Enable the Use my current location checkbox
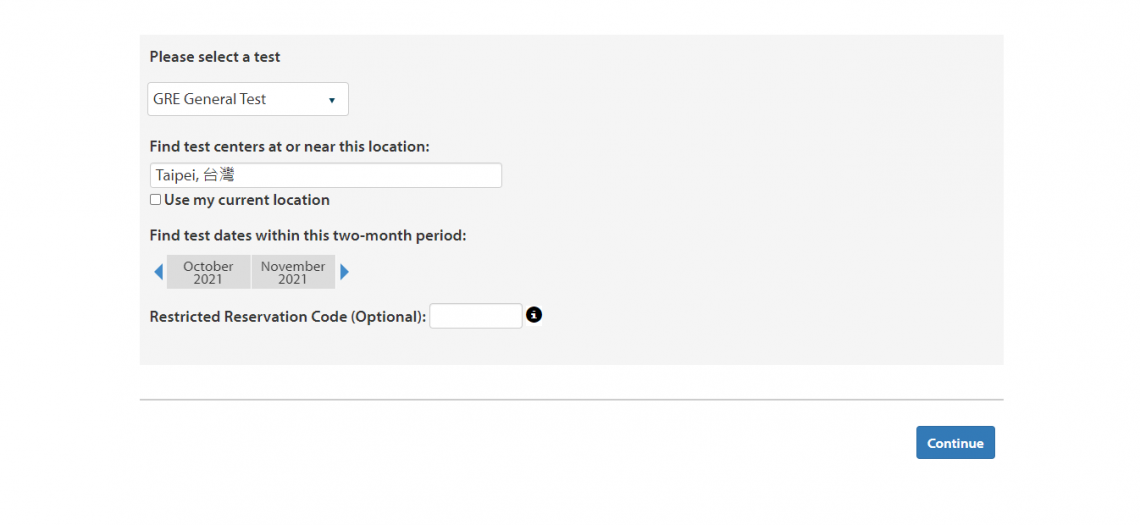The height and width of the screenshot is (525, 1140). (x=155, y=200)
